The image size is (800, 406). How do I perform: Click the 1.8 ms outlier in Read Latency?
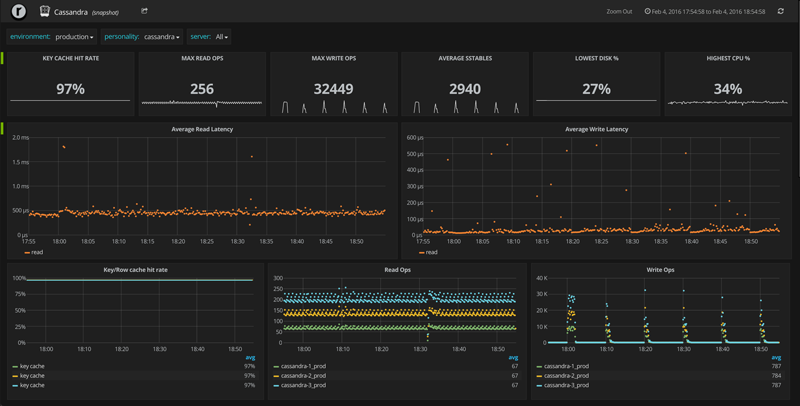point(64,147)
